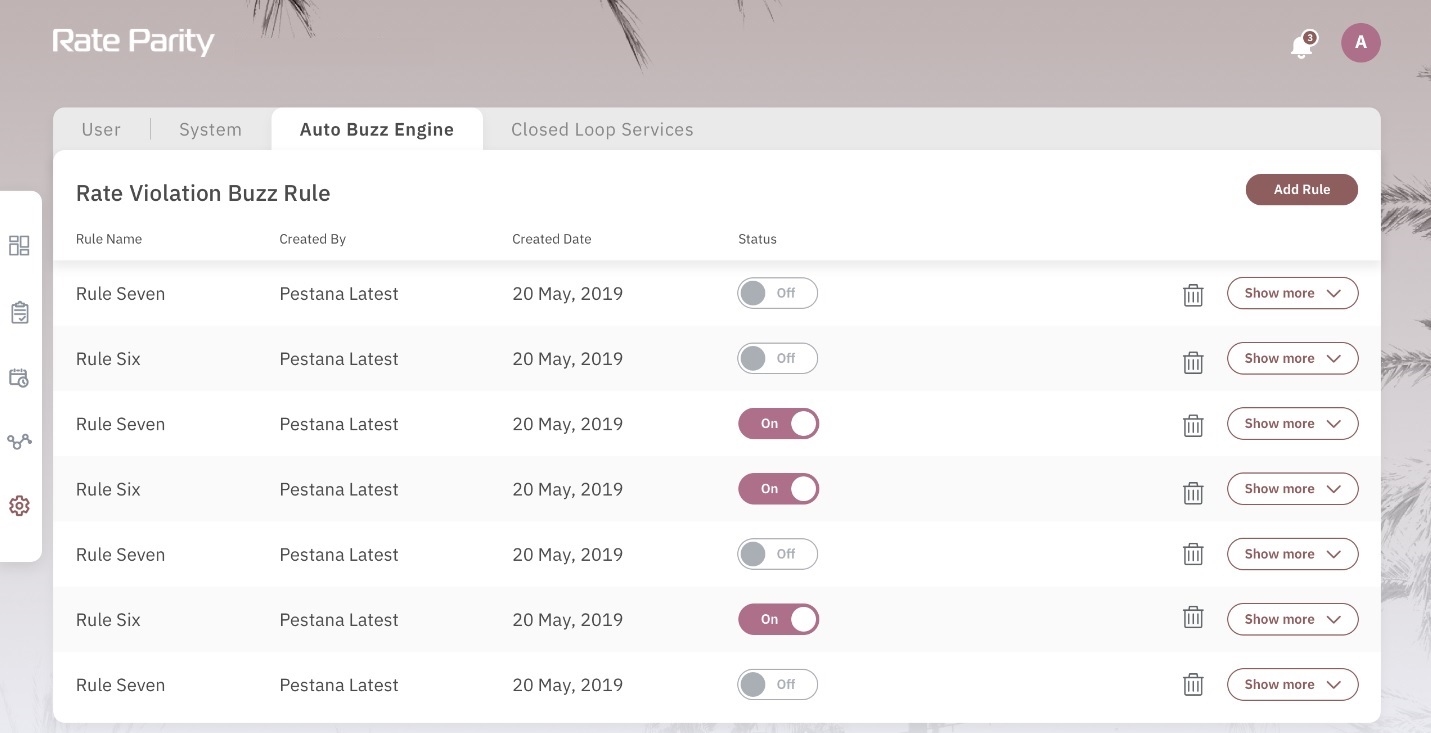Switch to the Closed Loop Services tab
The height and width of the screenshot is (733, 1431).
point(602,130)
